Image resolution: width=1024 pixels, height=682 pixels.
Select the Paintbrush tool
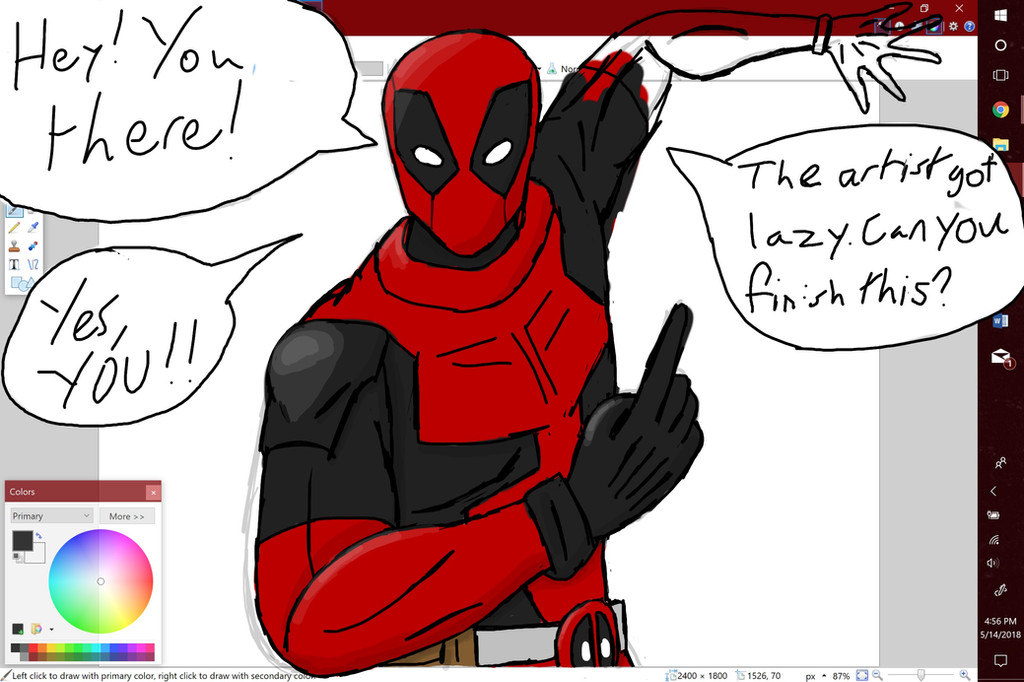tap(14, 210)
